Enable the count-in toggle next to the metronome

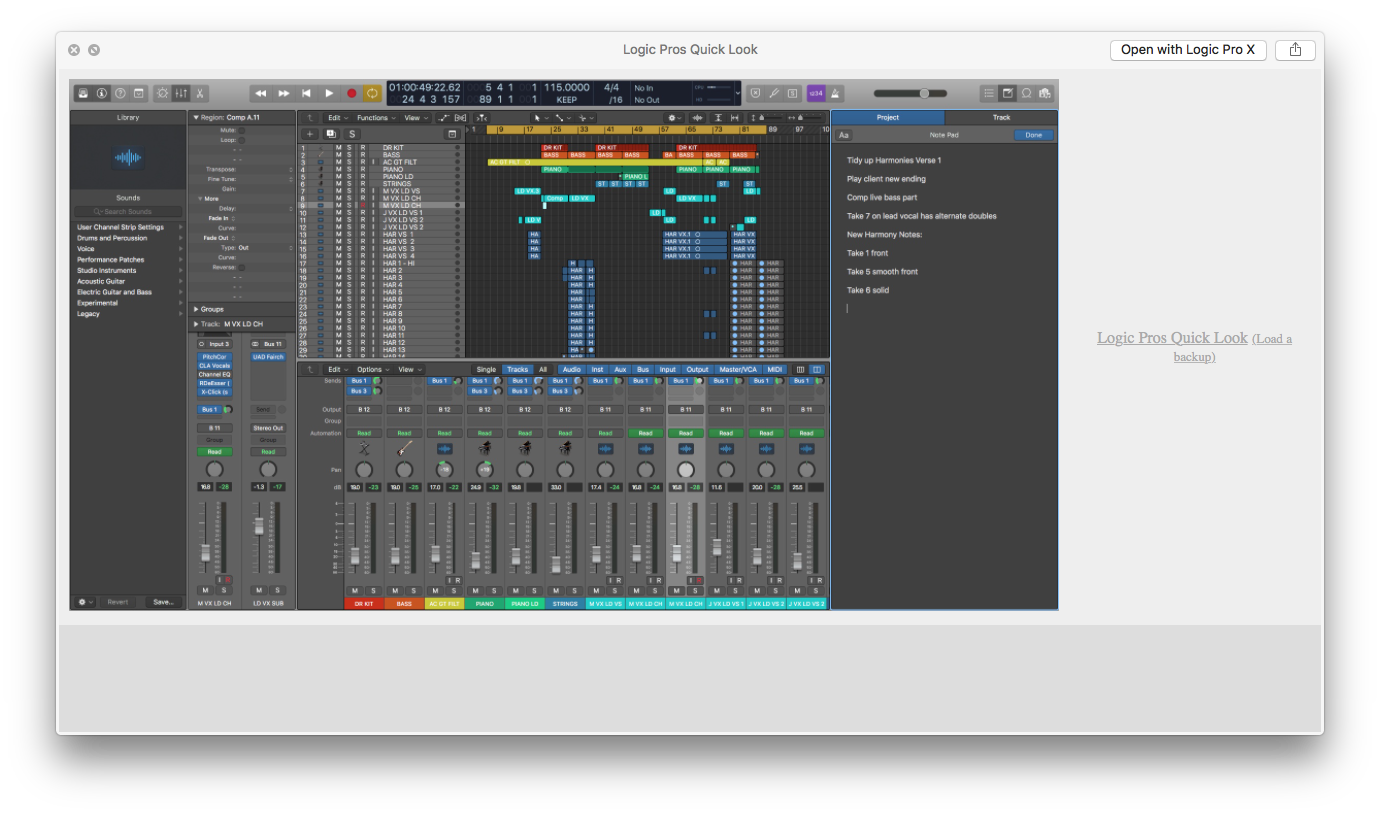click(x=815, y=92)
